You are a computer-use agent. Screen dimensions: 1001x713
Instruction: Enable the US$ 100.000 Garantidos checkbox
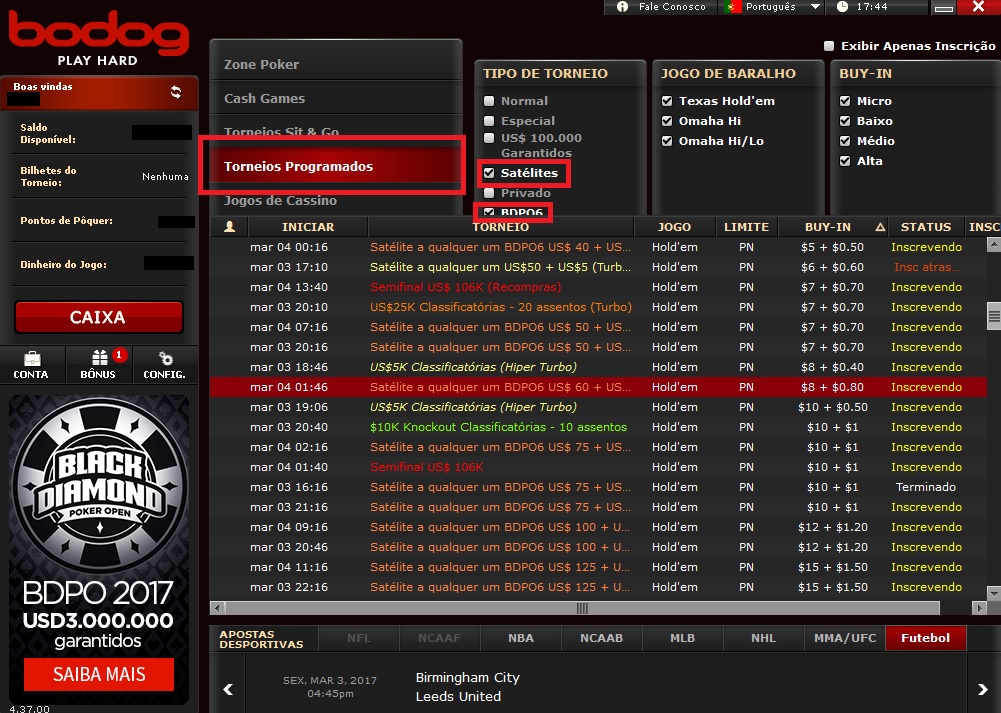[489, 138]
